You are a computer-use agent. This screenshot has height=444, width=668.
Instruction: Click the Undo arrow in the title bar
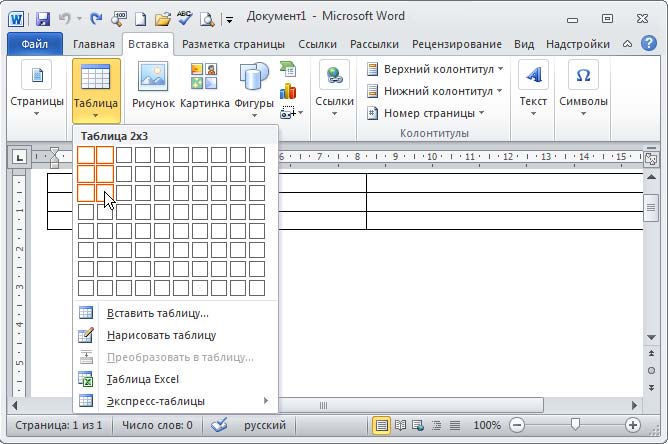pos(67,18)
